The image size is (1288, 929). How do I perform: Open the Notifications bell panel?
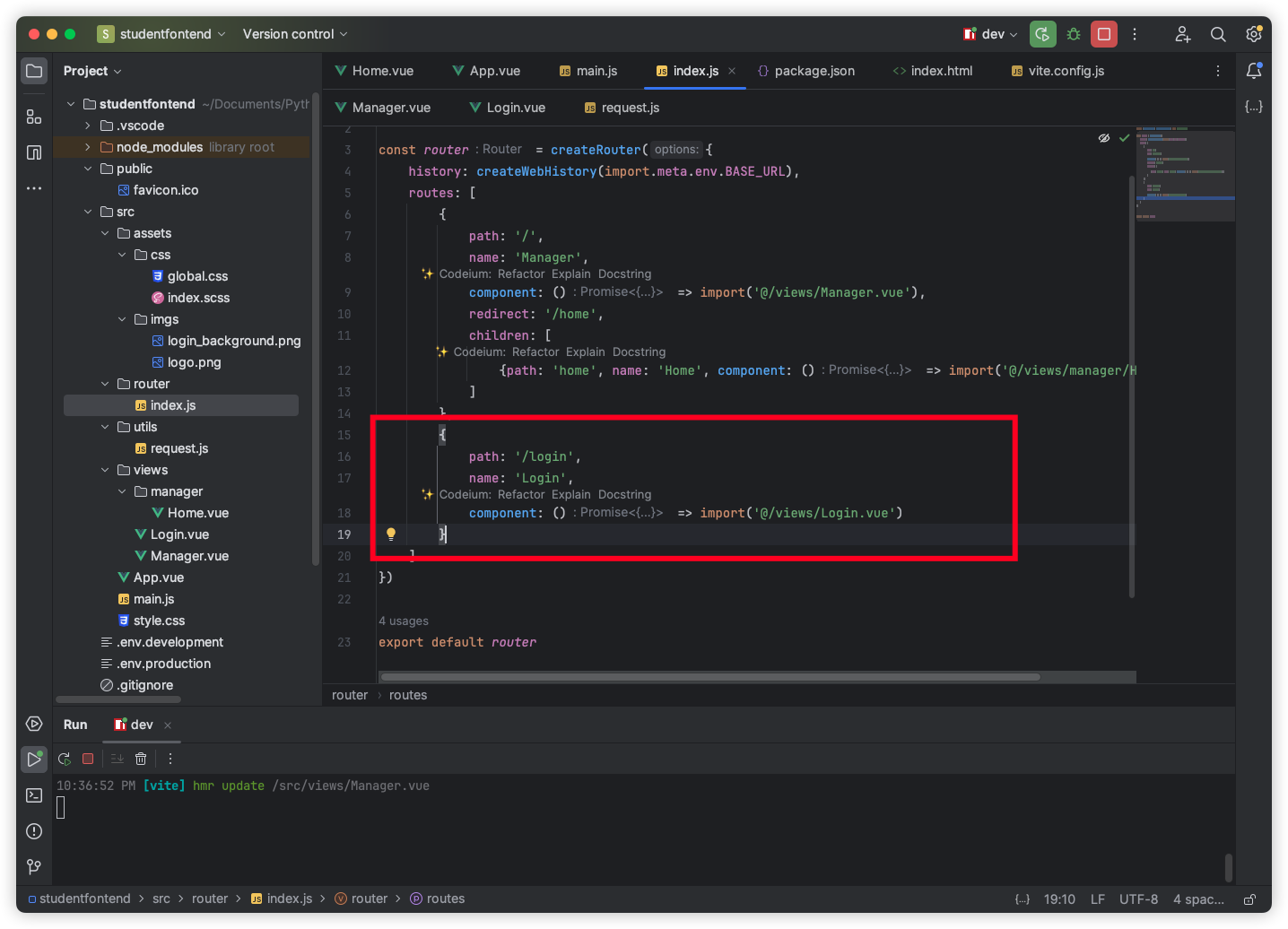click(1254, 71)
